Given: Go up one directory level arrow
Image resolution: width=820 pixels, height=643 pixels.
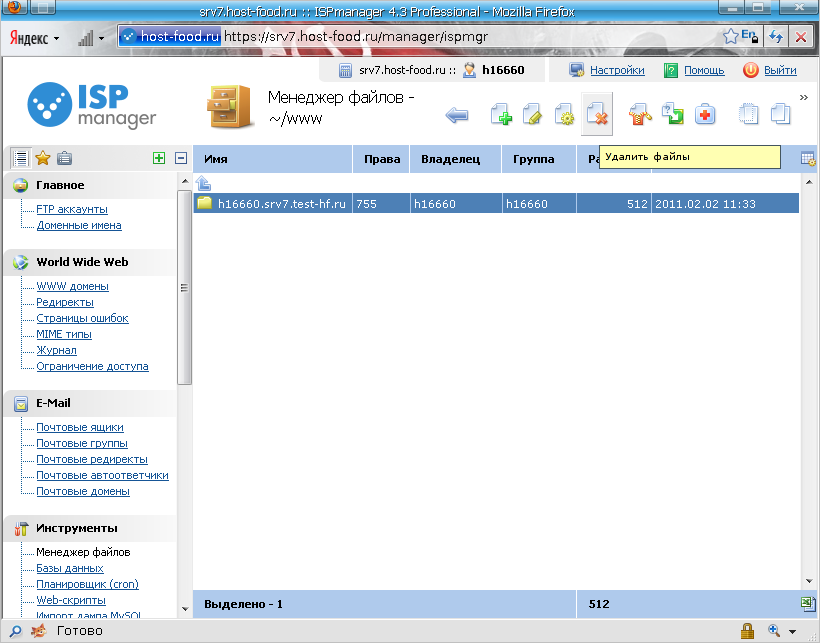Looking at the screenshot, I should point(203,183).
